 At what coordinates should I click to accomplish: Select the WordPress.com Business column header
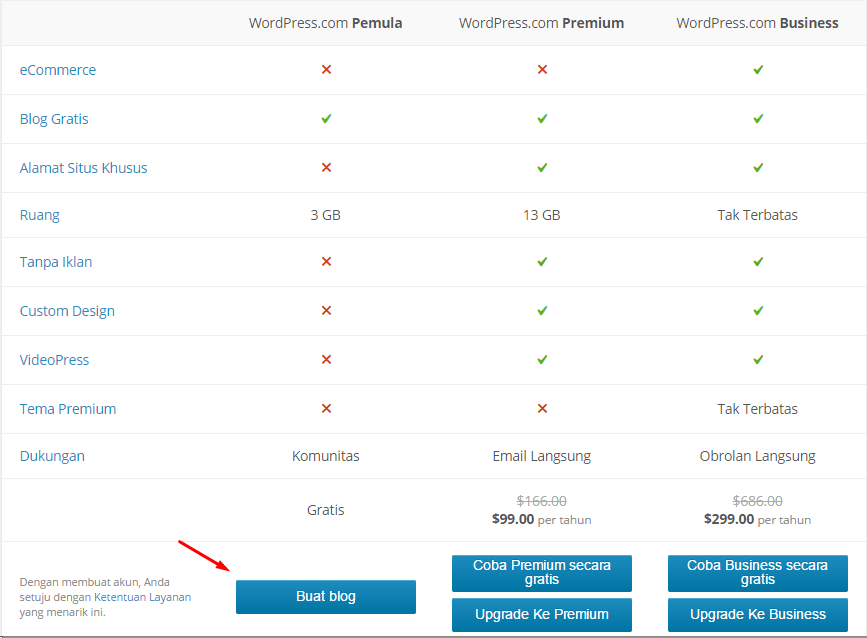coord(758,22)
